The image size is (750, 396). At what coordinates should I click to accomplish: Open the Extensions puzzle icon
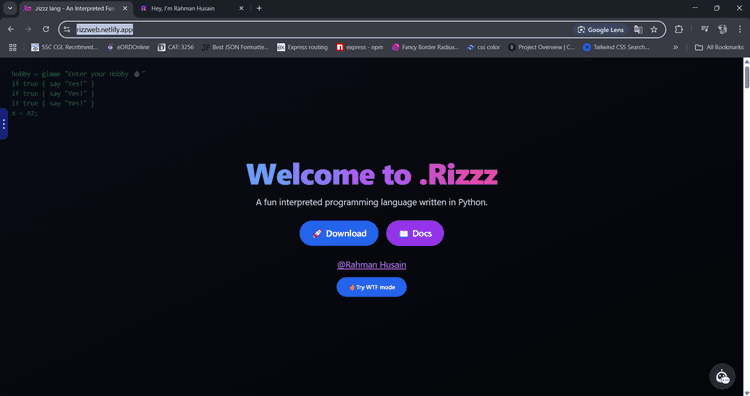click(679, 30)
